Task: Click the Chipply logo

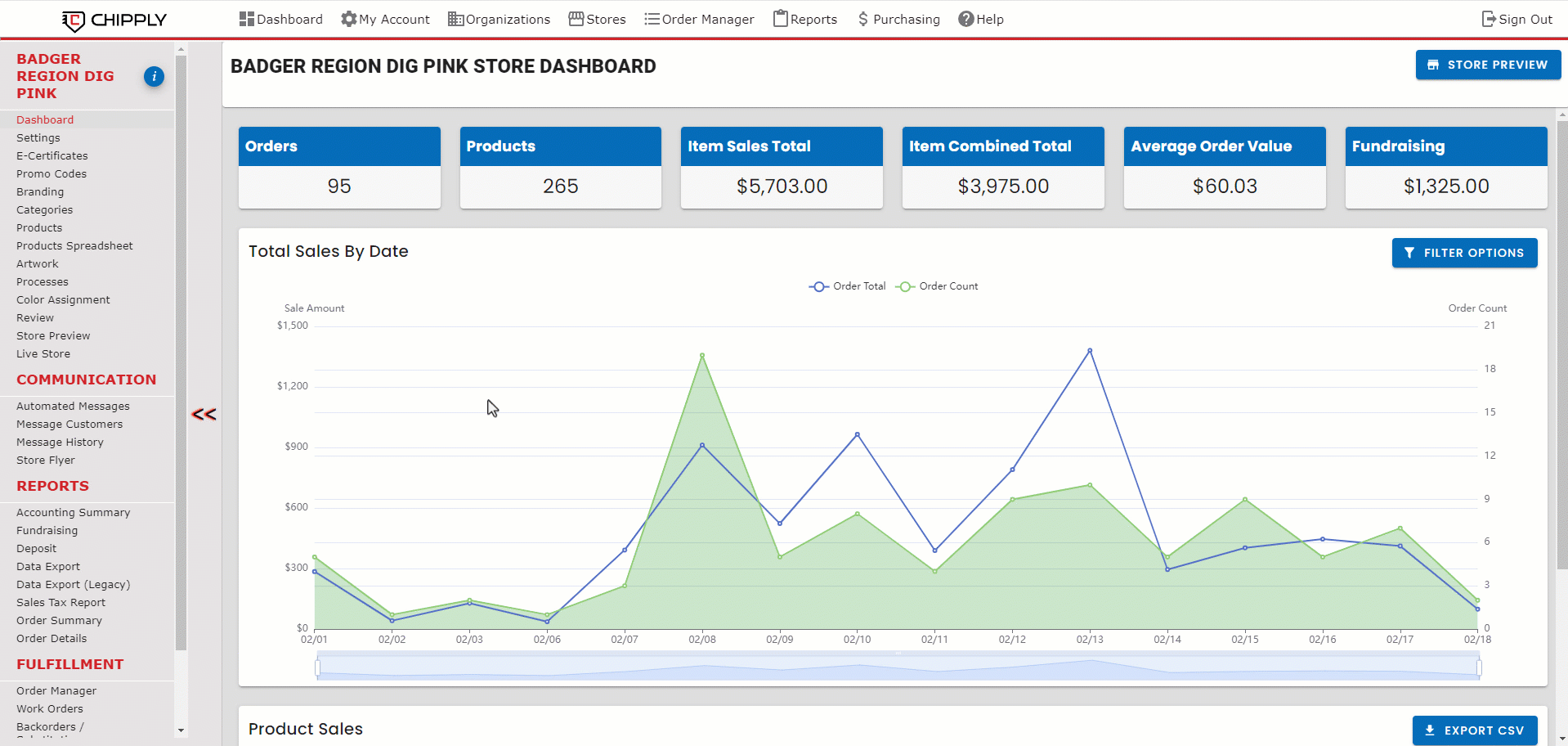Action: [114, 20]
